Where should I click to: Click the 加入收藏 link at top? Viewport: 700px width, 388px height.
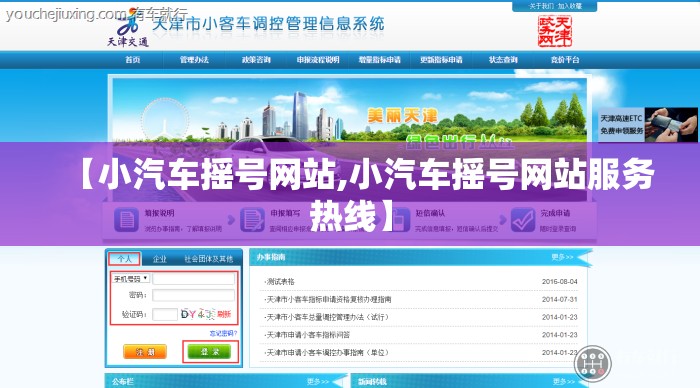(570, 6)
